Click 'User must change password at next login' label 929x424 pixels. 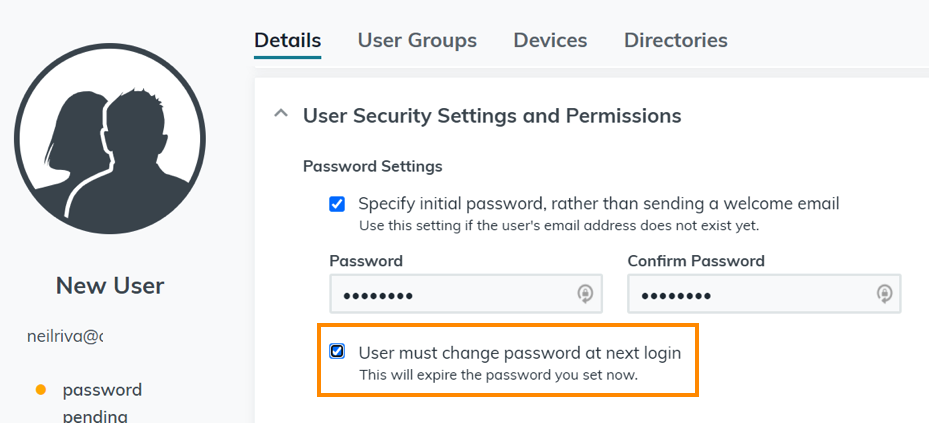(519, 353)
